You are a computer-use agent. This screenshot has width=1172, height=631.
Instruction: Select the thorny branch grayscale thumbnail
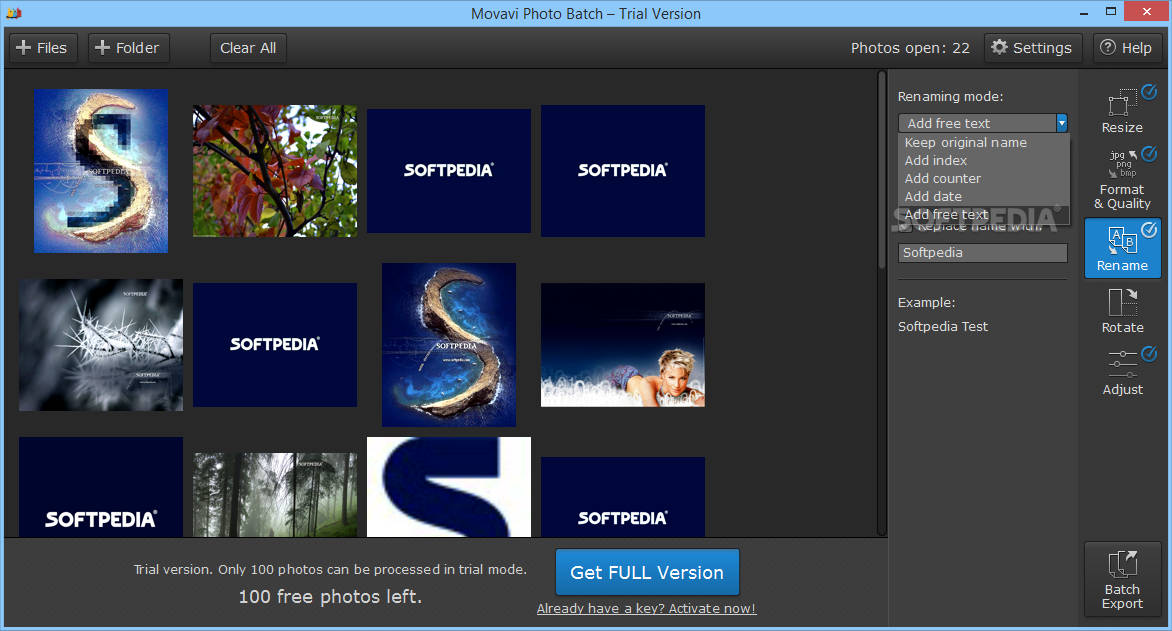tap(101, 345)
